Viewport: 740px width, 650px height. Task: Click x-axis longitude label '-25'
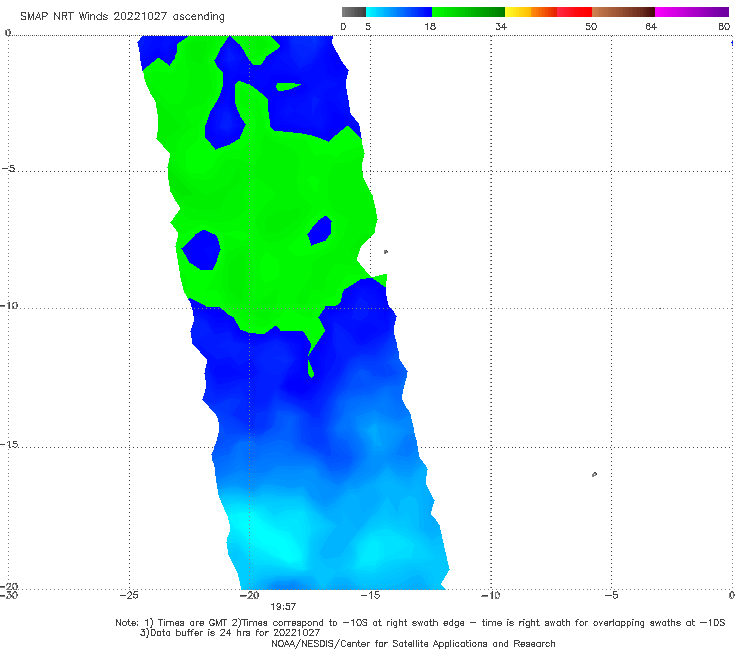click(x=129, y=595)
